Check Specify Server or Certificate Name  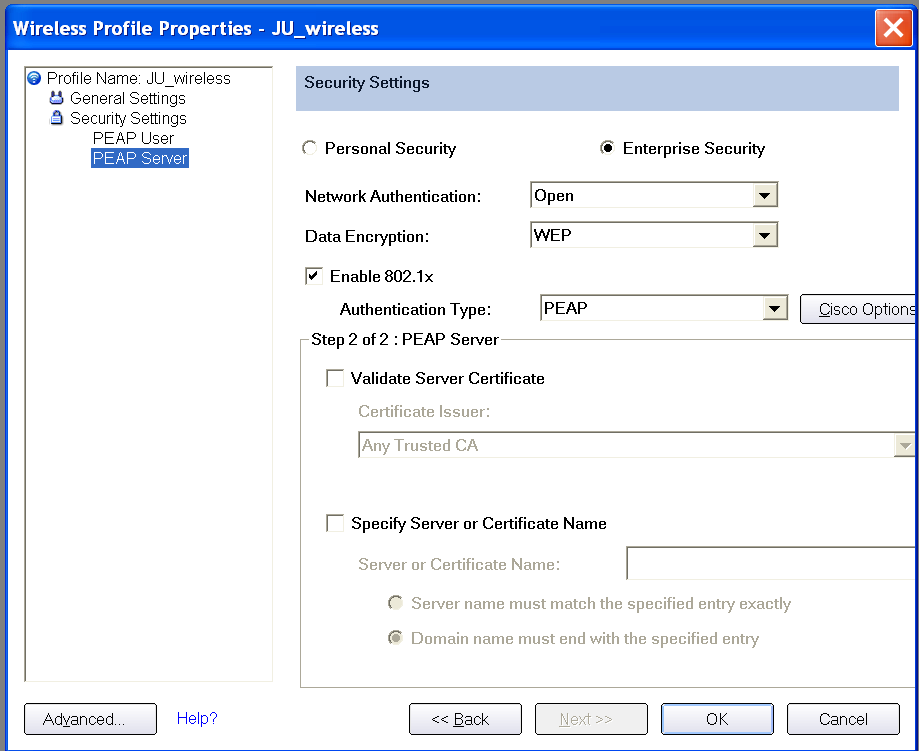335,522
